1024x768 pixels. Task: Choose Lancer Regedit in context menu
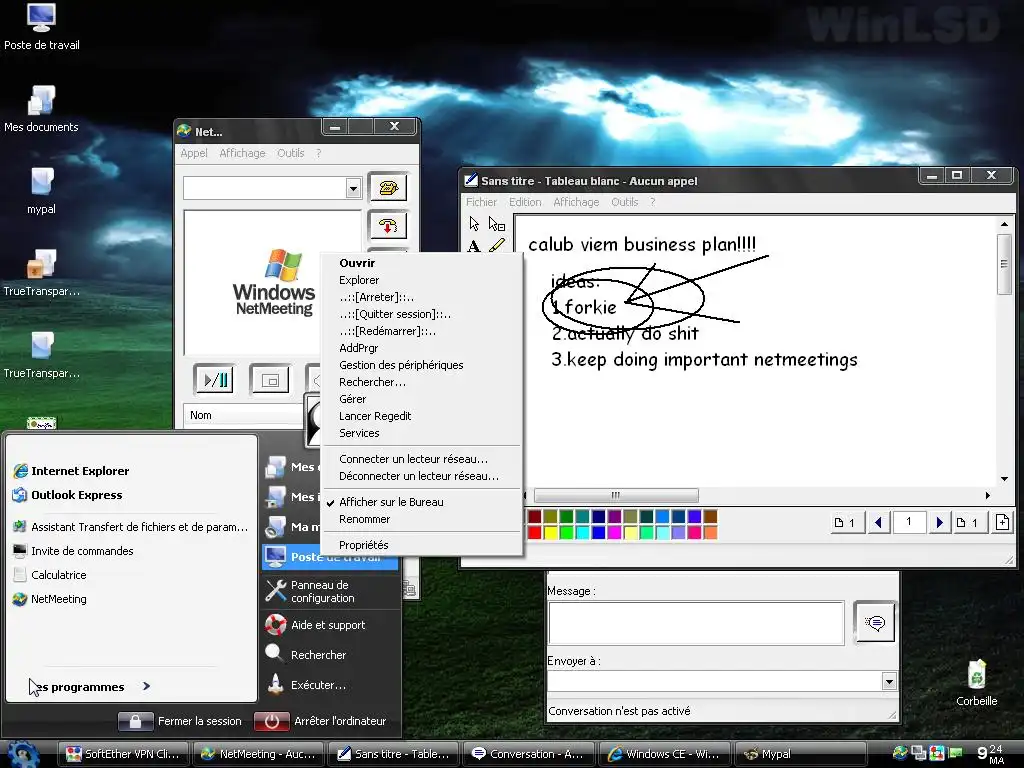pos(423,416)
